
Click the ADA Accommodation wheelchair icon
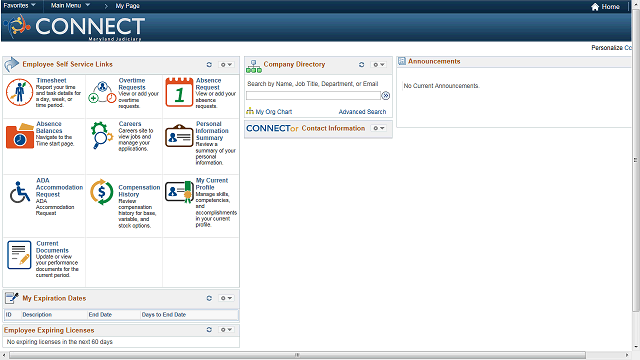tap(20, 192)
